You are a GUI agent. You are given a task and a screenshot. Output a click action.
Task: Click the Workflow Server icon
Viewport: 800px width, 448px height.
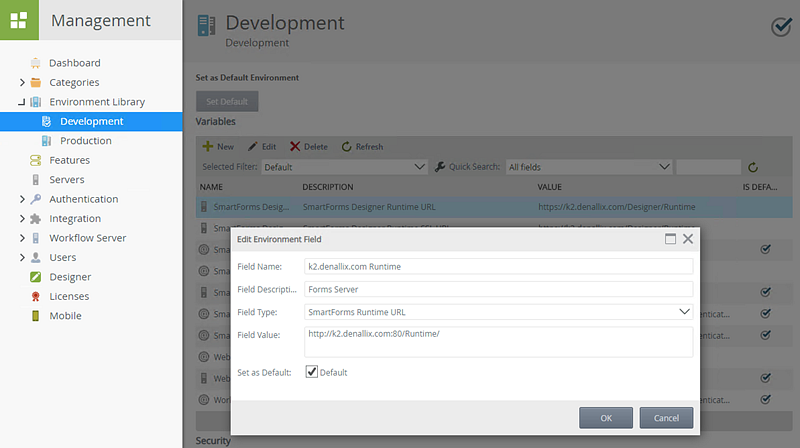[x=36, y=238]
